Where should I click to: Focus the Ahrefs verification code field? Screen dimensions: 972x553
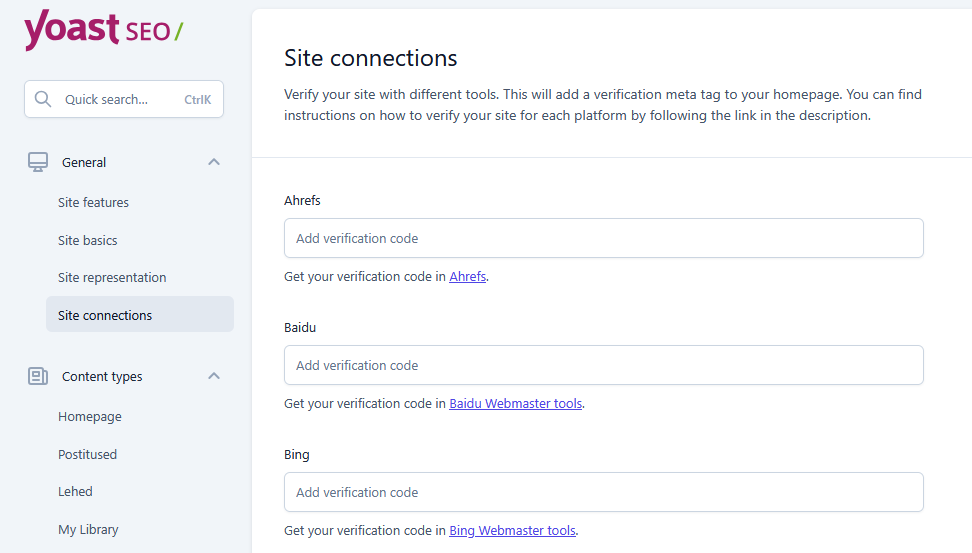point(603,238)
